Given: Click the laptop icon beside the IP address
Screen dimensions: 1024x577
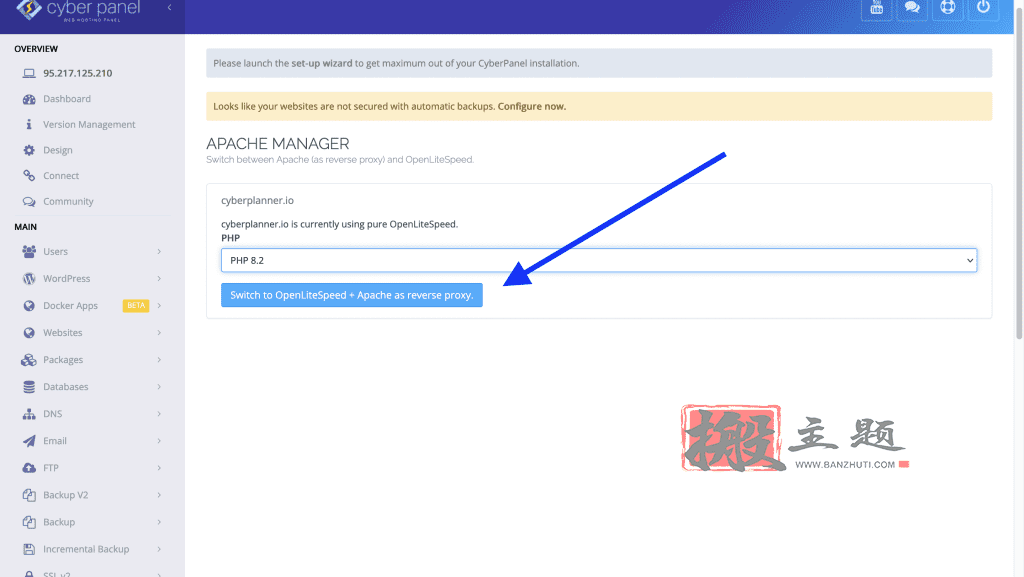Looking at the screenshot, I should click(29, 73).
